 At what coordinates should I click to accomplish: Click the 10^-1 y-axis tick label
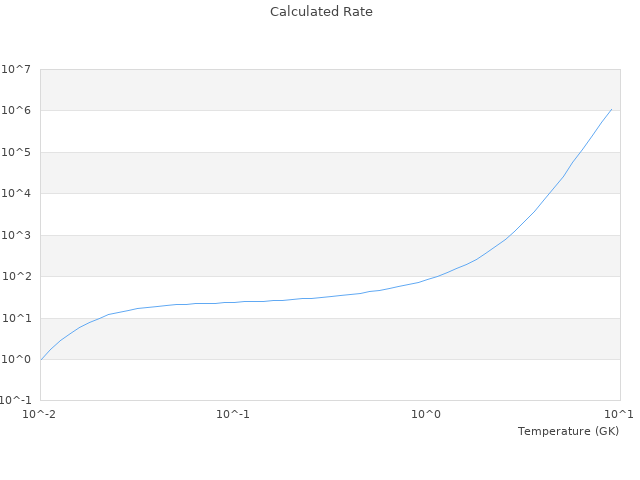pyautogui.click(x=16, y=401)
